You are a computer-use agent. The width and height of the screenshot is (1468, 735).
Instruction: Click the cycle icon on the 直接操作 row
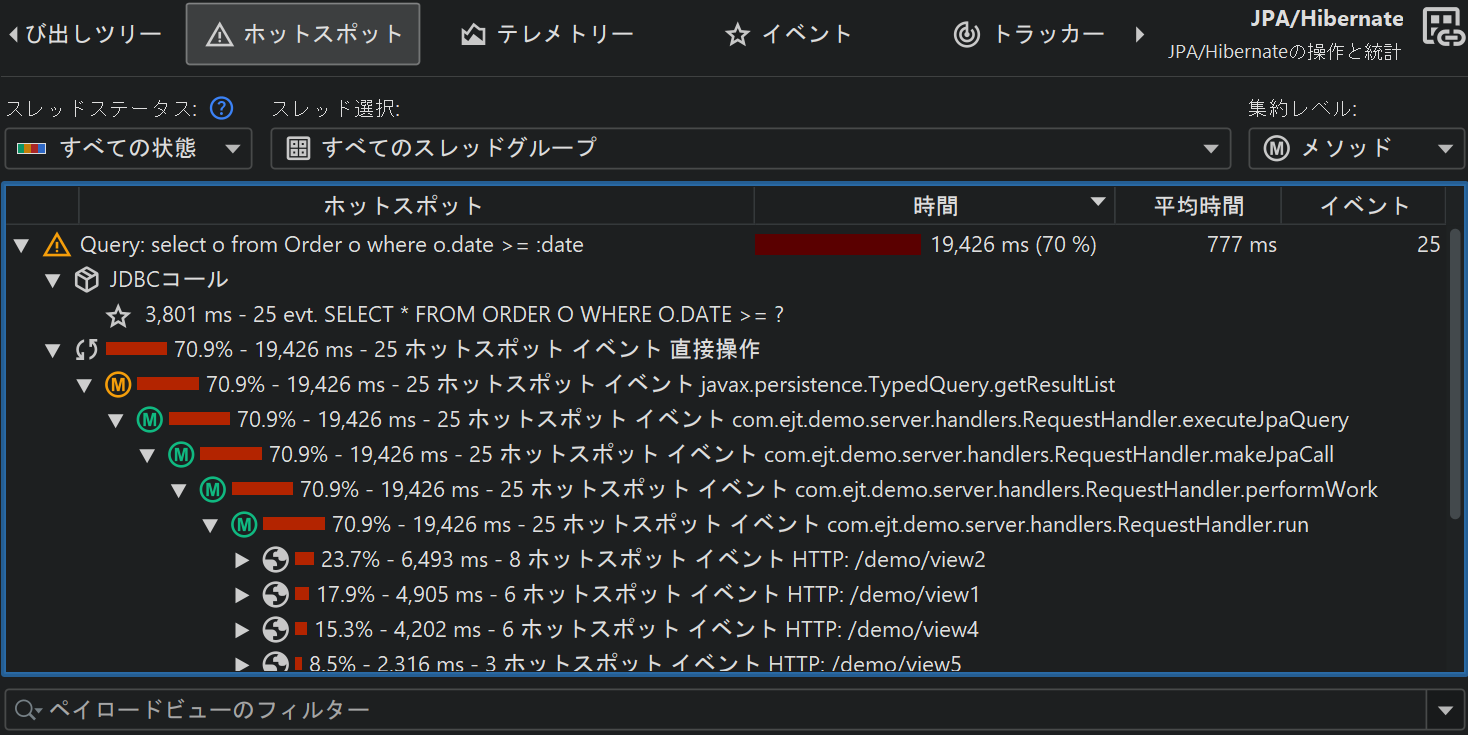coord(87,350)
